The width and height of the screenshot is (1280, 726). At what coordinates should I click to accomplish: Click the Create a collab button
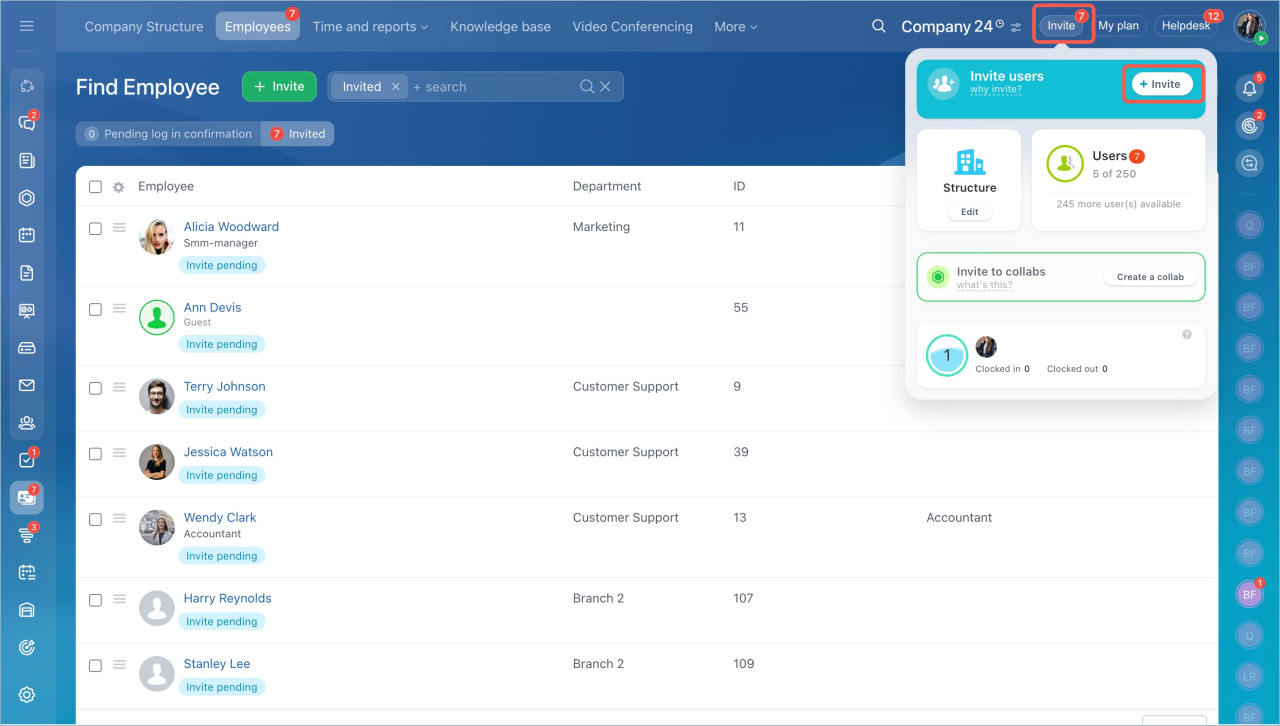point(1150,277)
